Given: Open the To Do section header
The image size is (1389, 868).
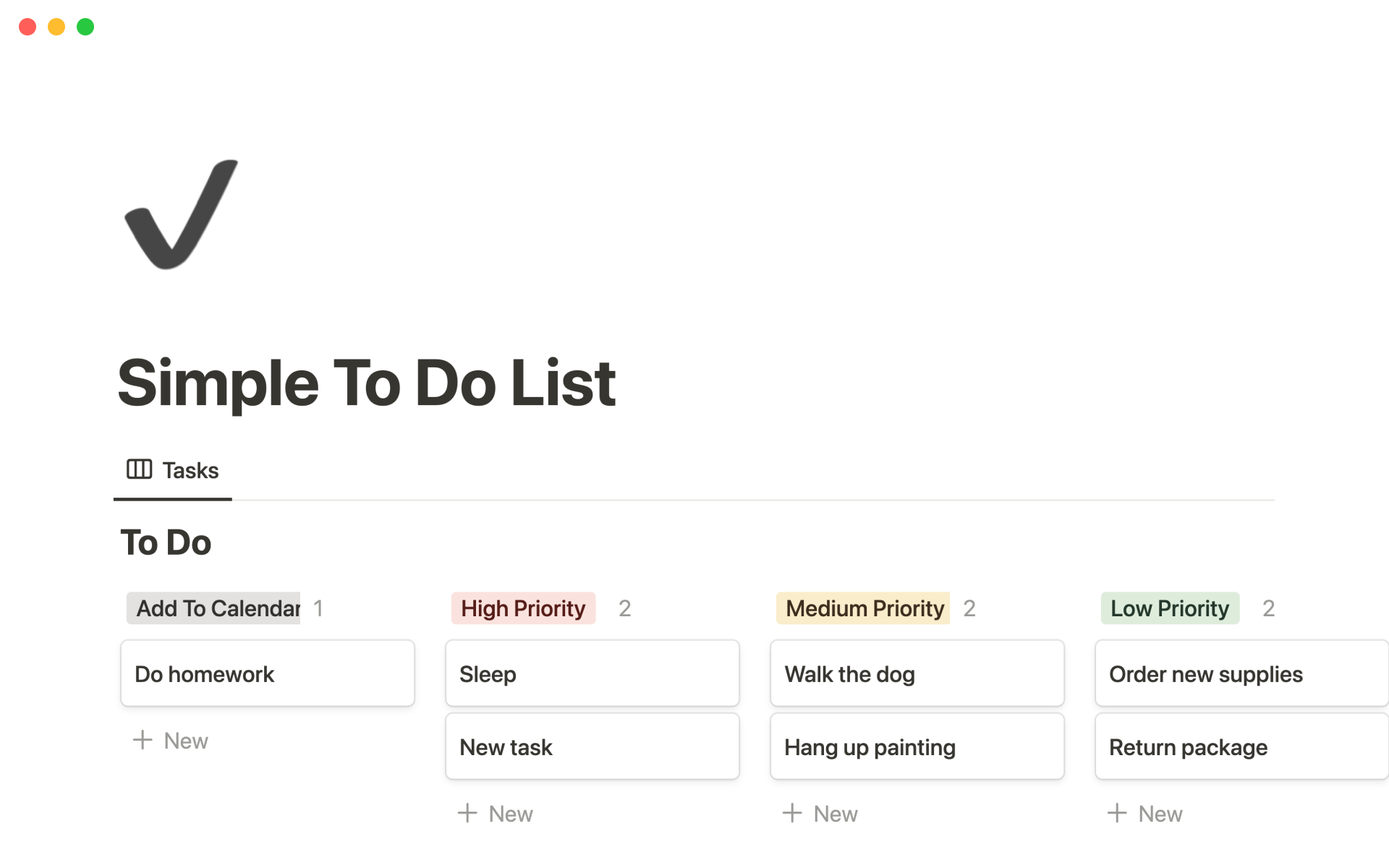Looking at the screenshot, I should point(166,542).
